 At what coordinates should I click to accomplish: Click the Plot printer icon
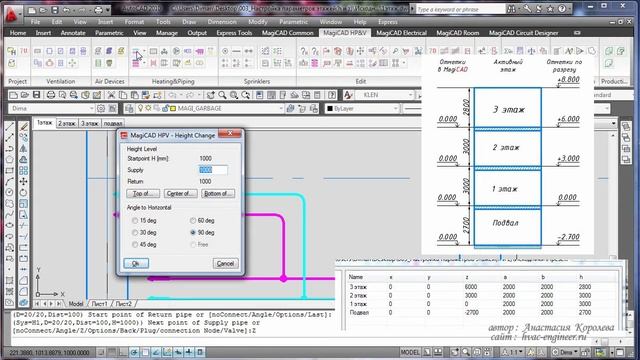pos(51,95)
